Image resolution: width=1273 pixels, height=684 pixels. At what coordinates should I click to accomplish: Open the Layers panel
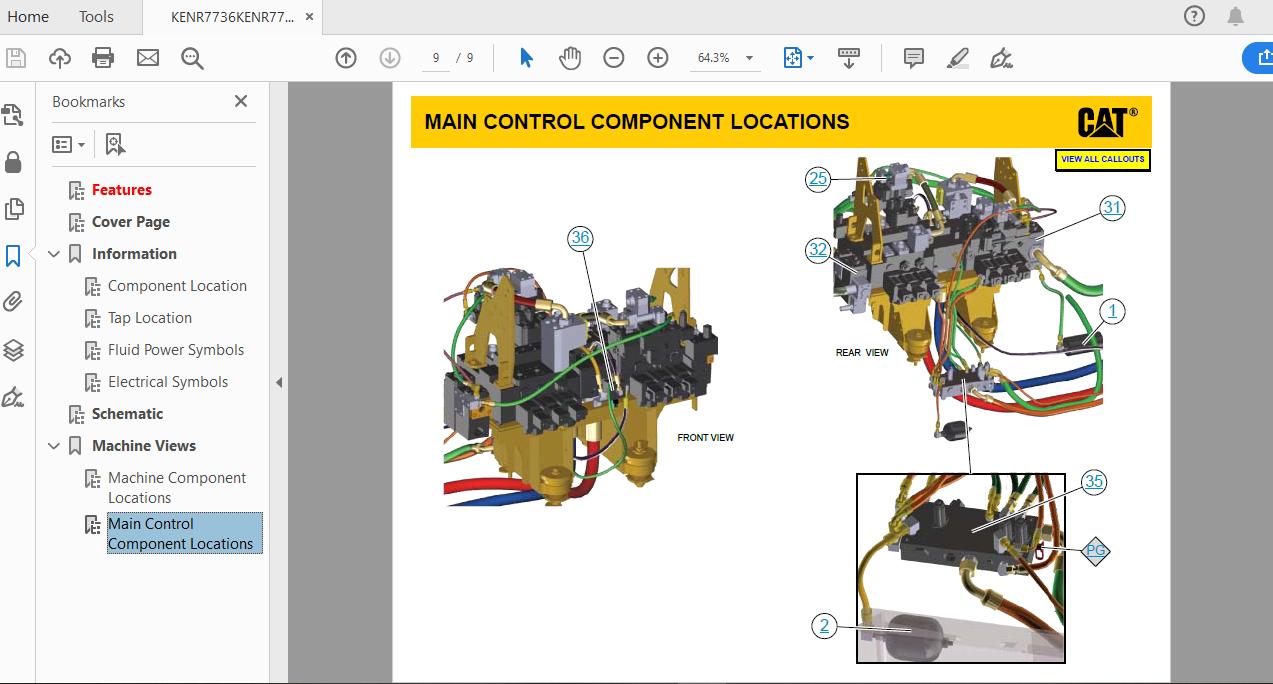tap(13, 349)
